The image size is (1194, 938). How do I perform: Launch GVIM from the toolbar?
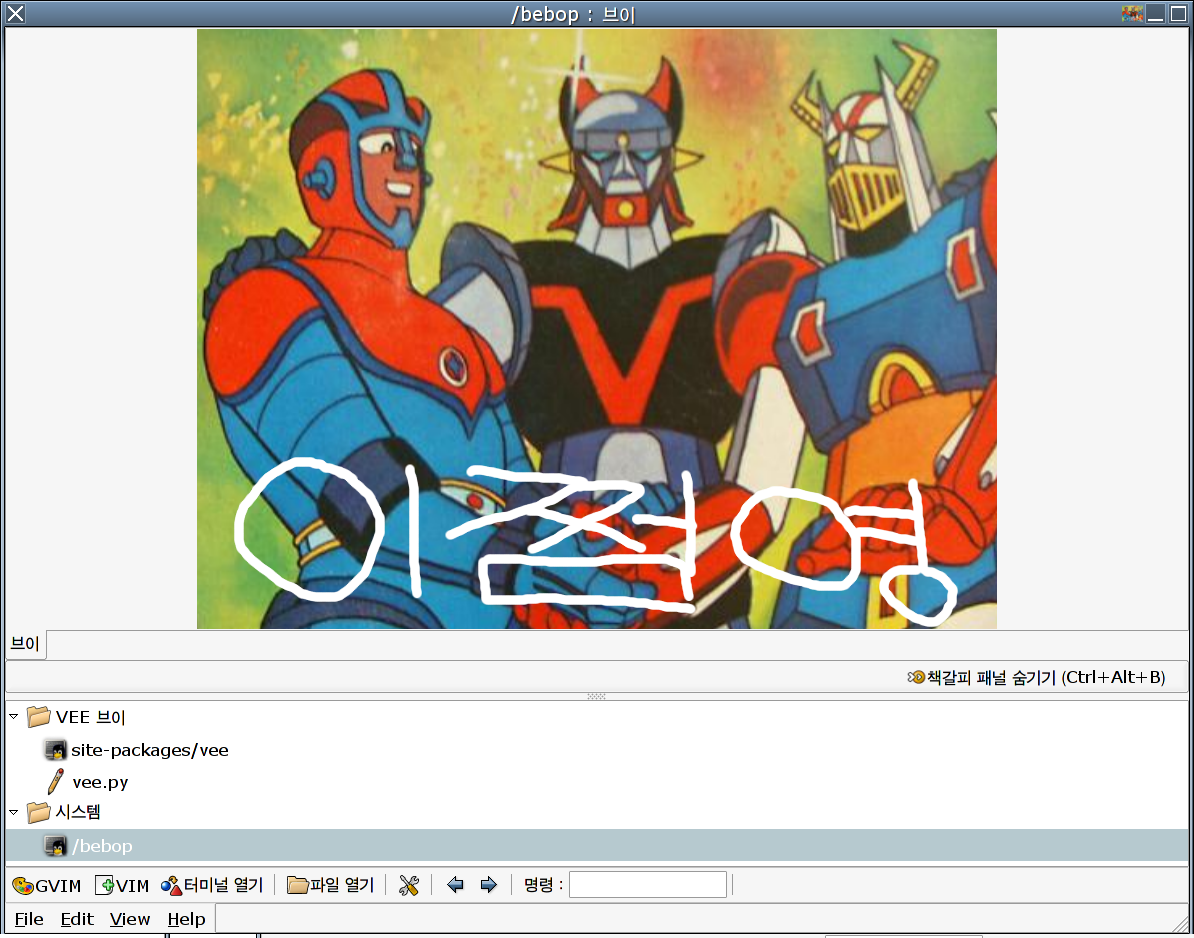pos(47,885)
